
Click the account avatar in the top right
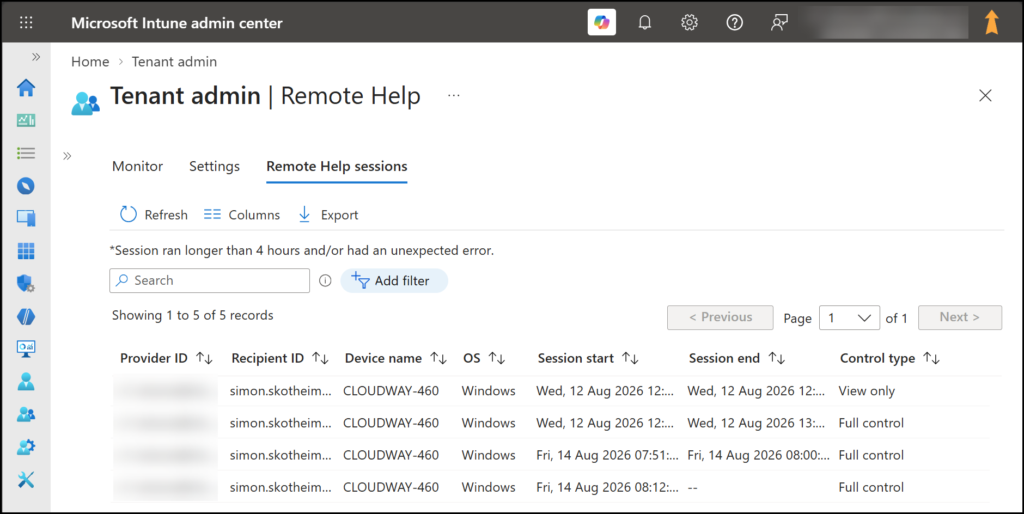tap(991, 22)
